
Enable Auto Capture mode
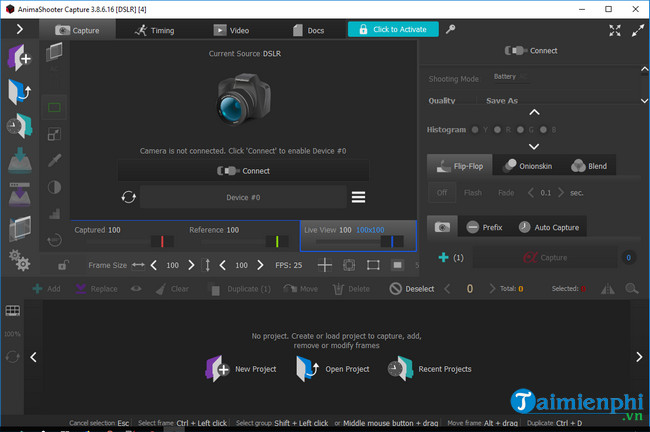click(549, 227)
